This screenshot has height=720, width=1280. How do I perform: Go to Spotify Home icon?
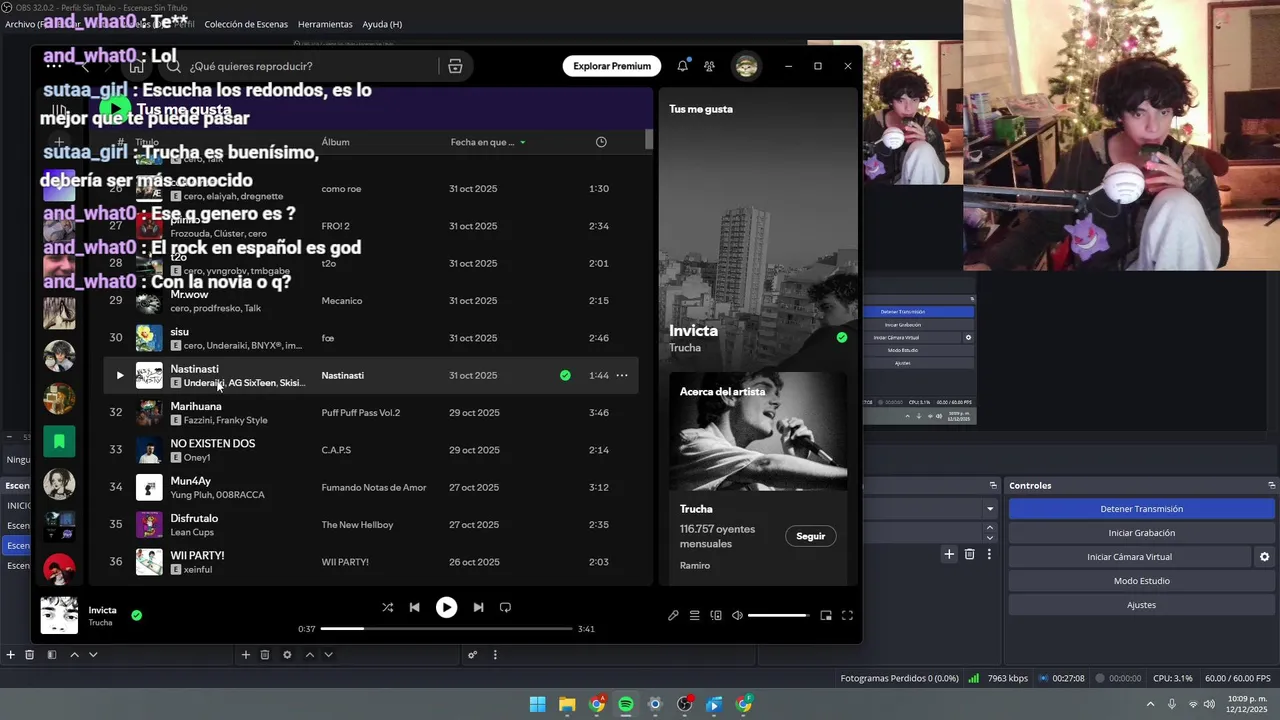point(137,66)
